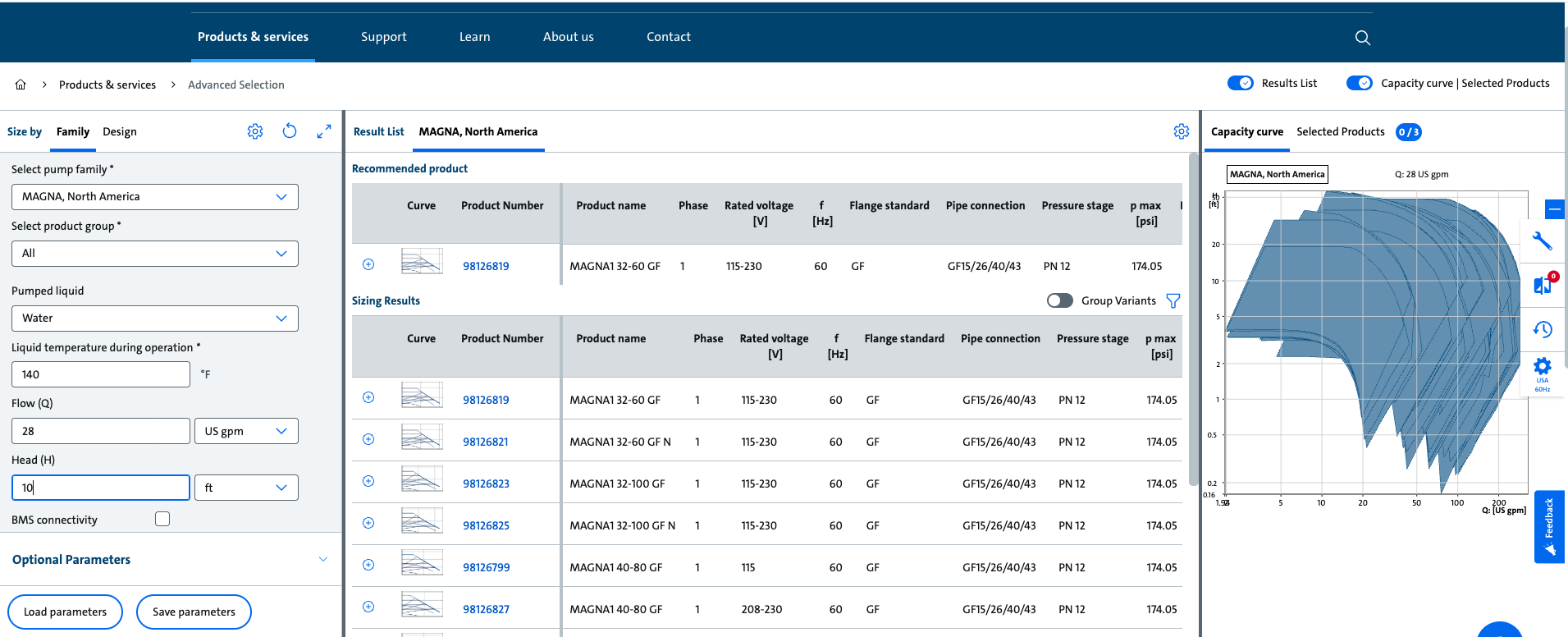Switch to the Design tab

(x=120, y=131)
